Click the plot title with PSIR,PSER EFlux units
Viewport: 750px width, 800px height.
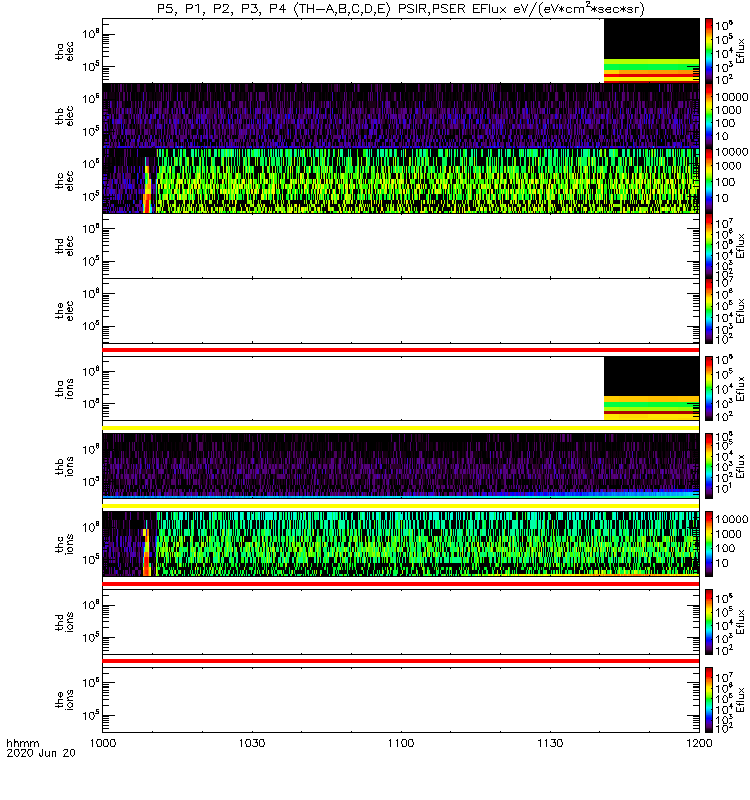click(x=401, y=9)
